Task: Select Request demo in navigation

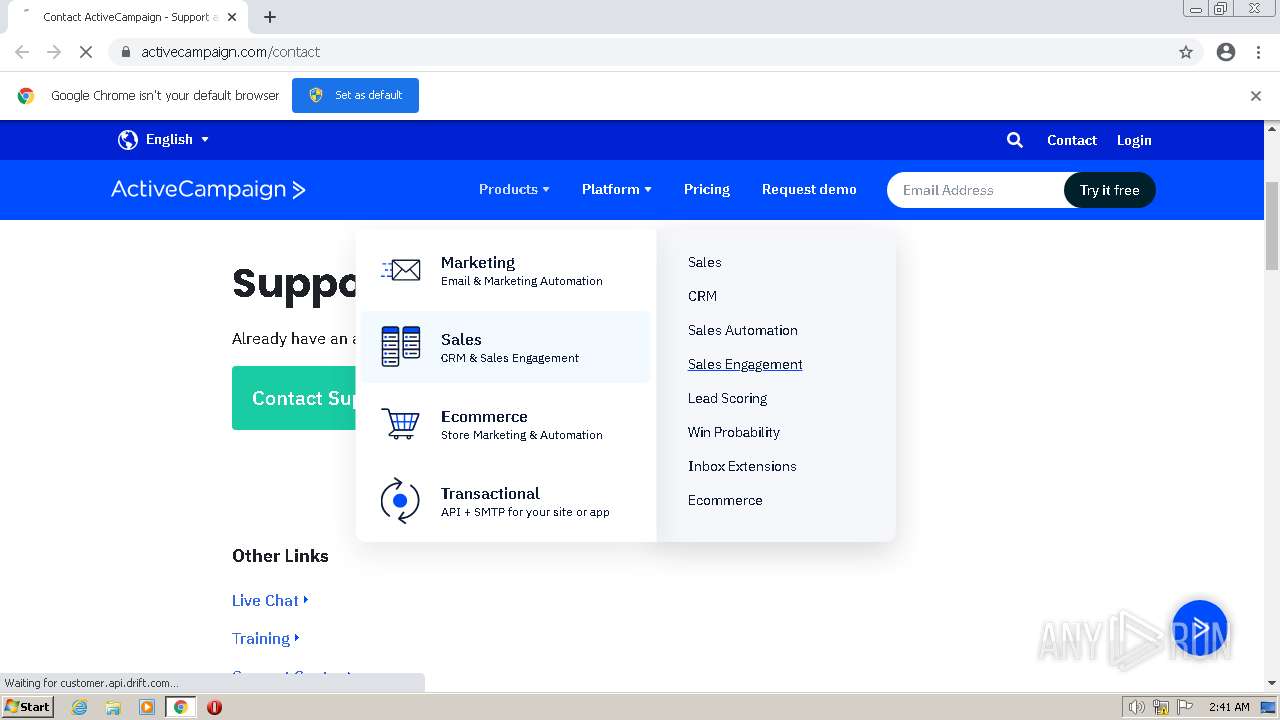Action: click(x=809, y=189)
